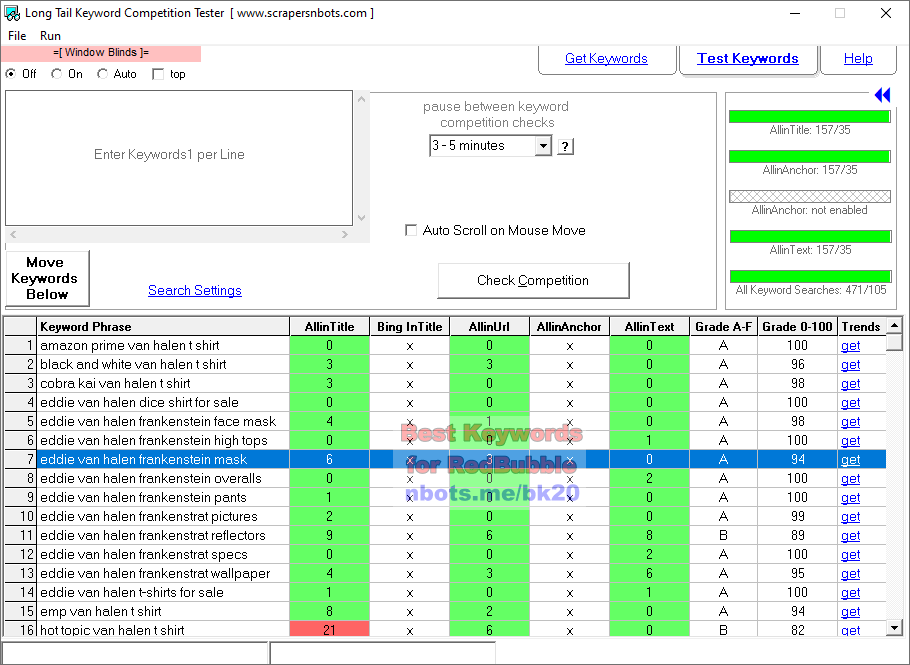910x665 pixels.
Task: Check the "top" checkbox
Action: (156, 73)
